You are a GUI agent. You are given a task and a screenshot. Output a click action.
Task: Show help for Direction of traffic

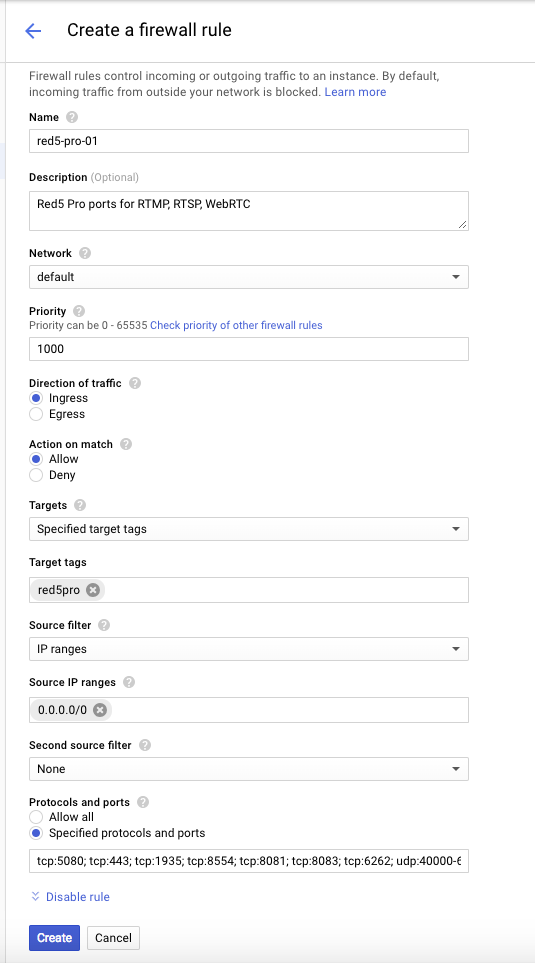[135, 383]
